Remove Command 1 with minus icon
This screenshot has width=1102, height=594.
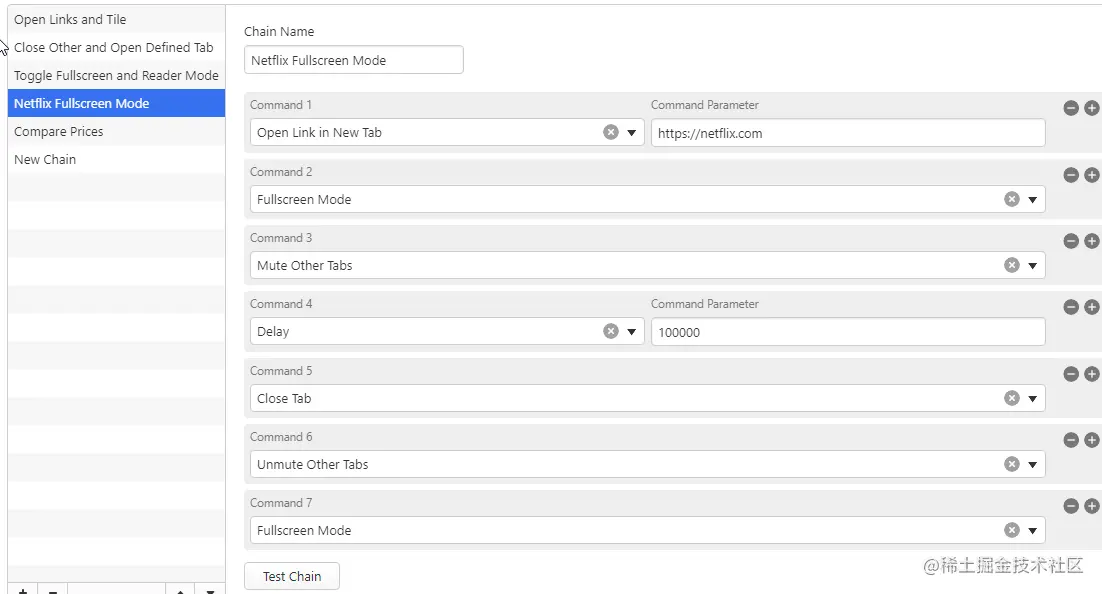(x=1070, y=108)
